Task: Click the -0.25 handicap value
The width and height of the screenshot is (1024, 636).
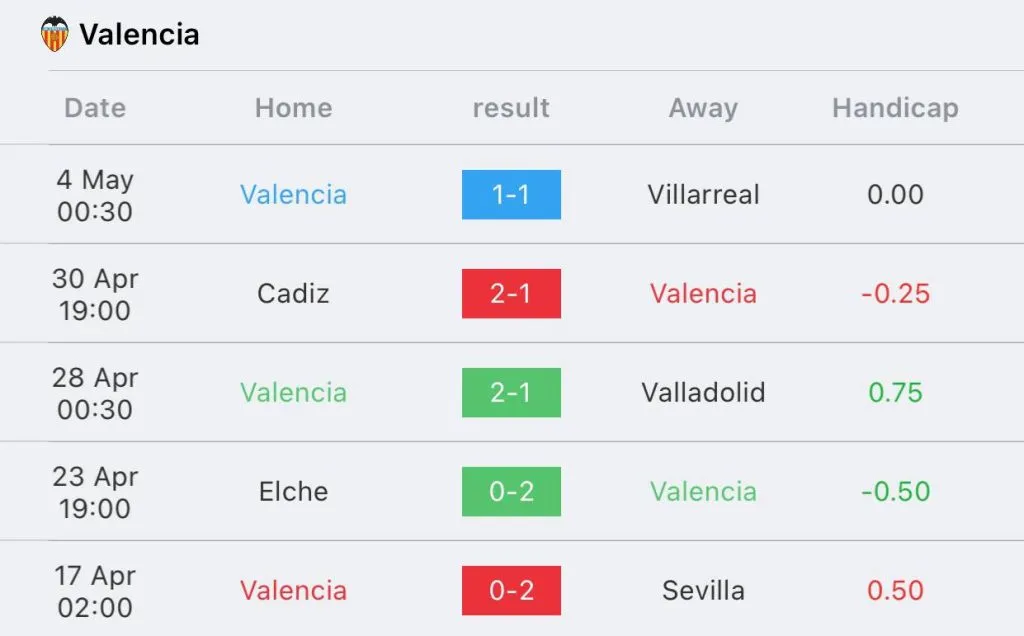Action: [895, 294]
